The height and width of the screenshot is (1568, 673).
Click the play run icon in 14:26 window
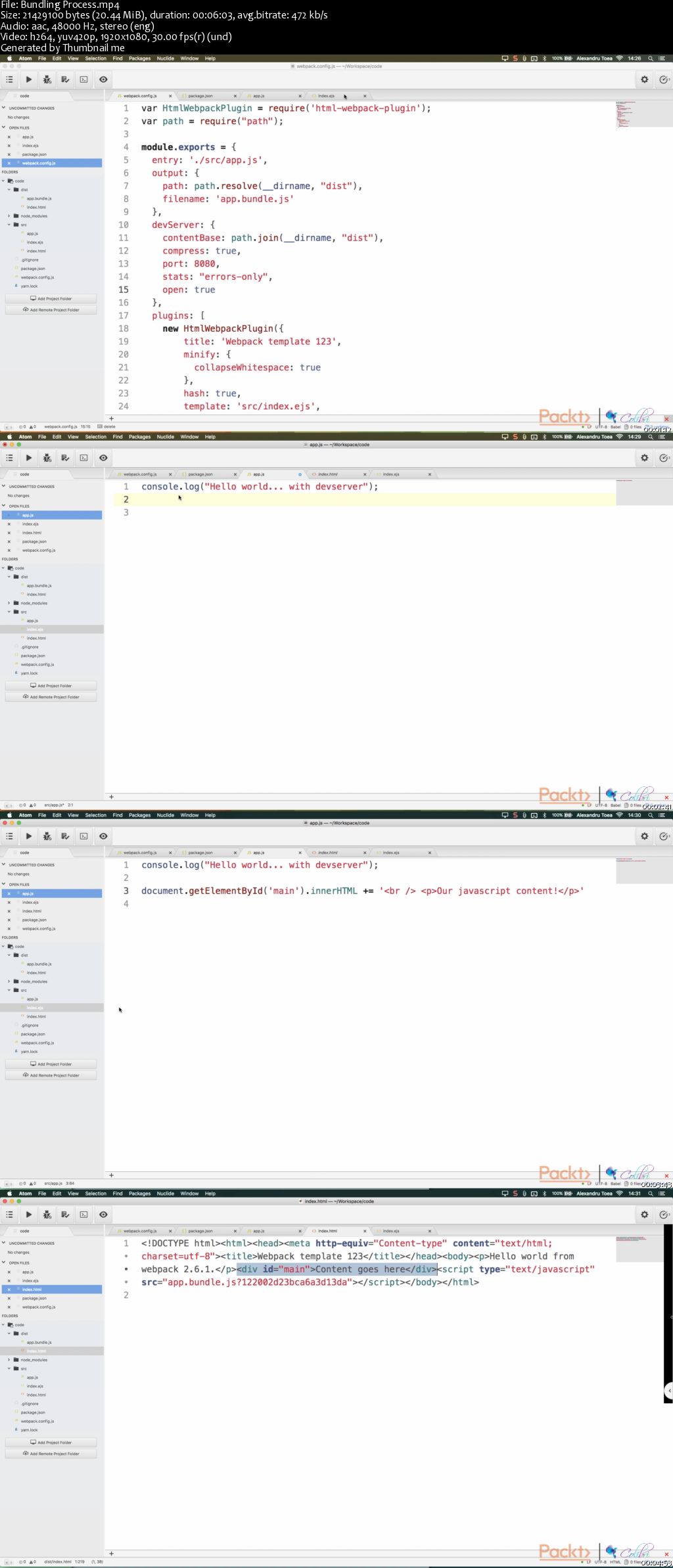pos(28,79)
